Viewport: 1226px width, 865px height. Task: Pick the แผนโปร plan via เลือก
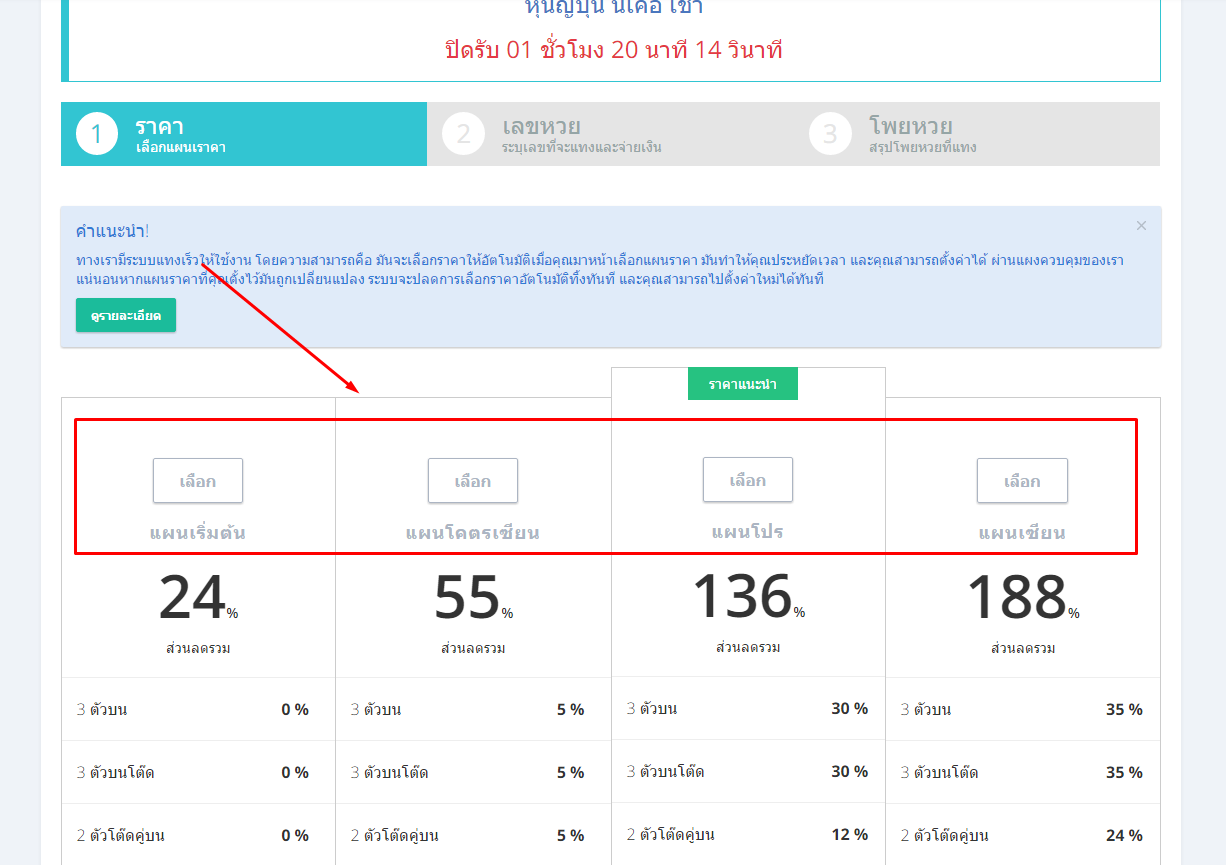748,480
